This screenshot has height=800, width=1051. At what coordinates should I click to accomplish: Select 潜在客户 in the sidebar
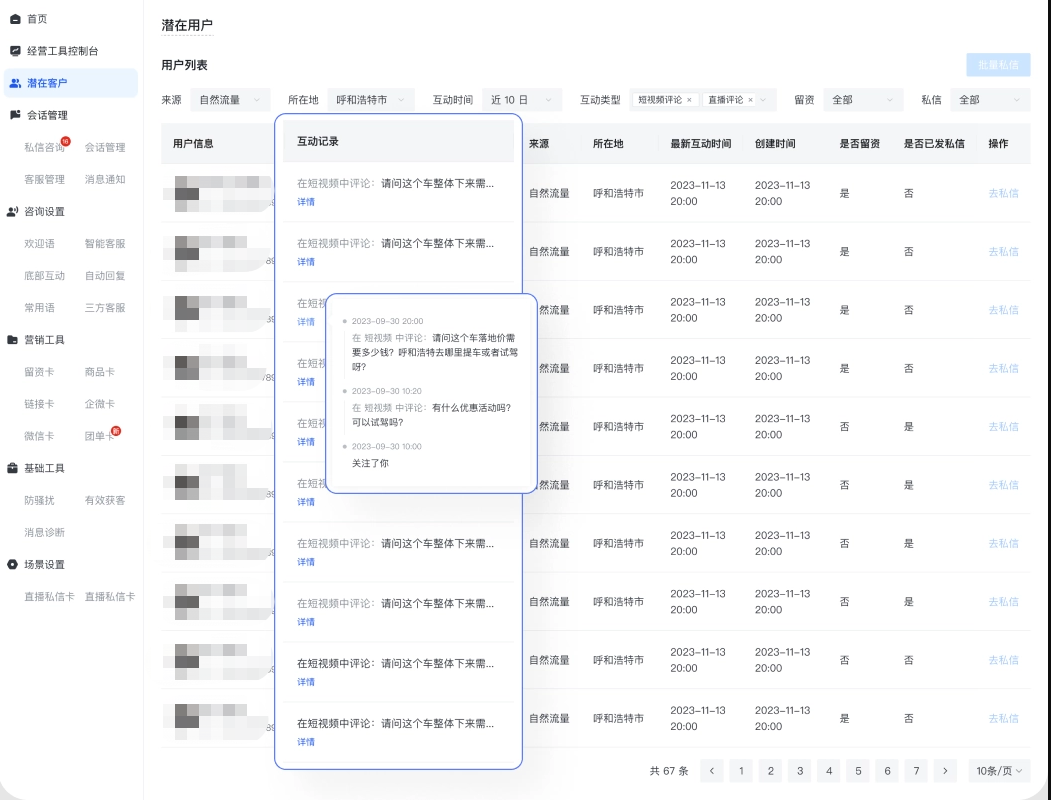[71, 83]
